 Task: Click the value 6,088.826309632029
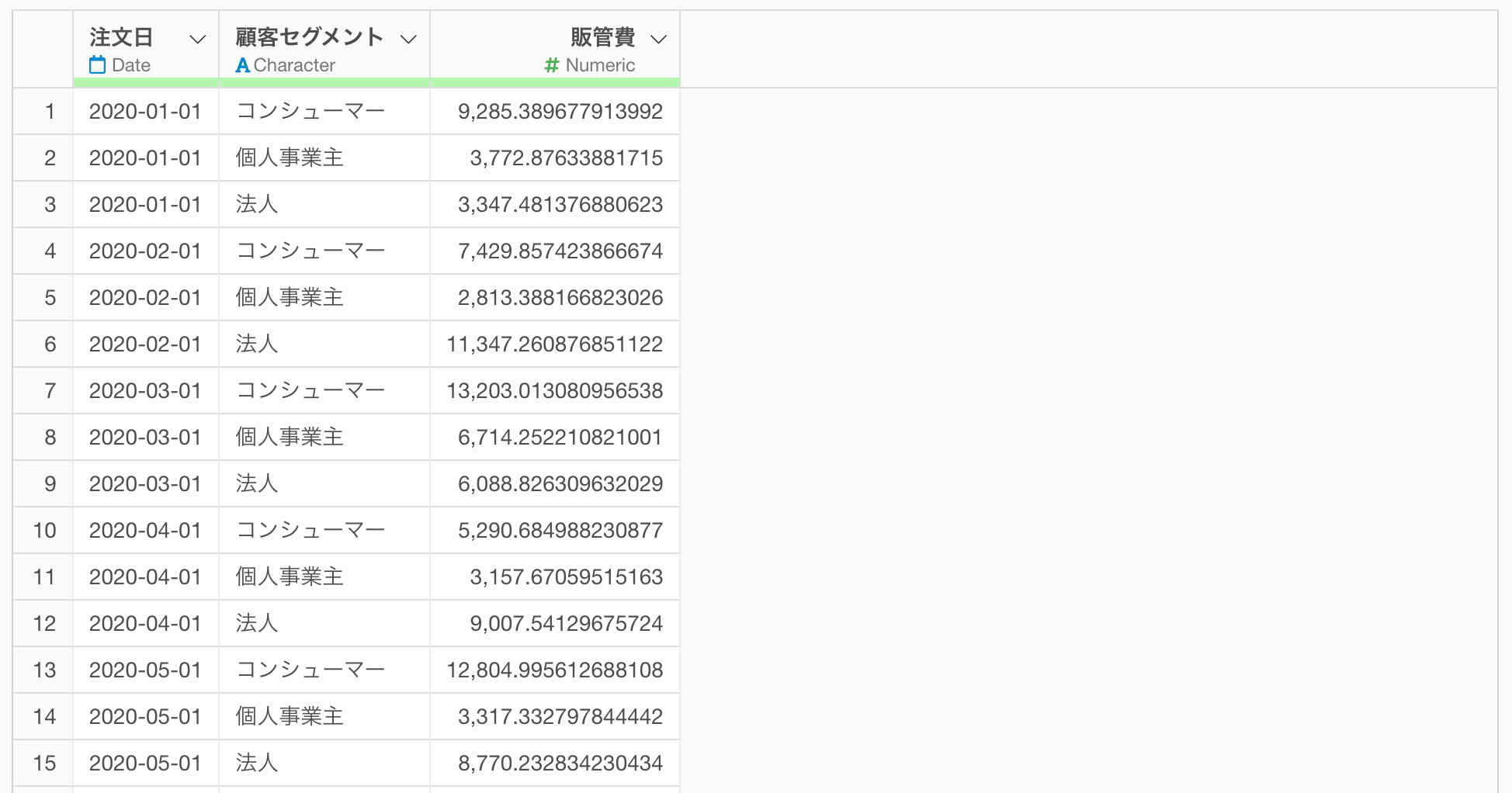point(560,484)
